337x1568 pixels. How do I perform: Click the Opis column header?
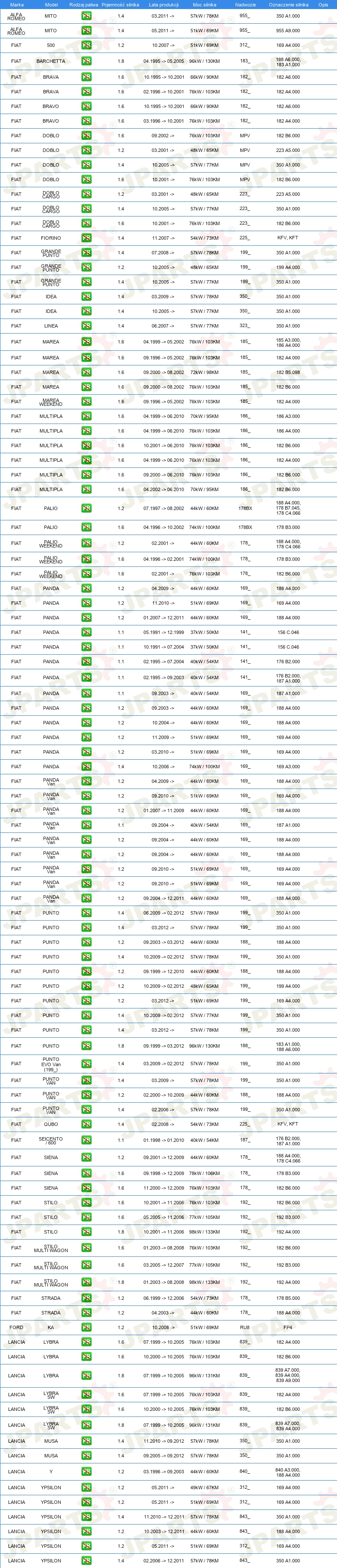(x=323, y=4)
